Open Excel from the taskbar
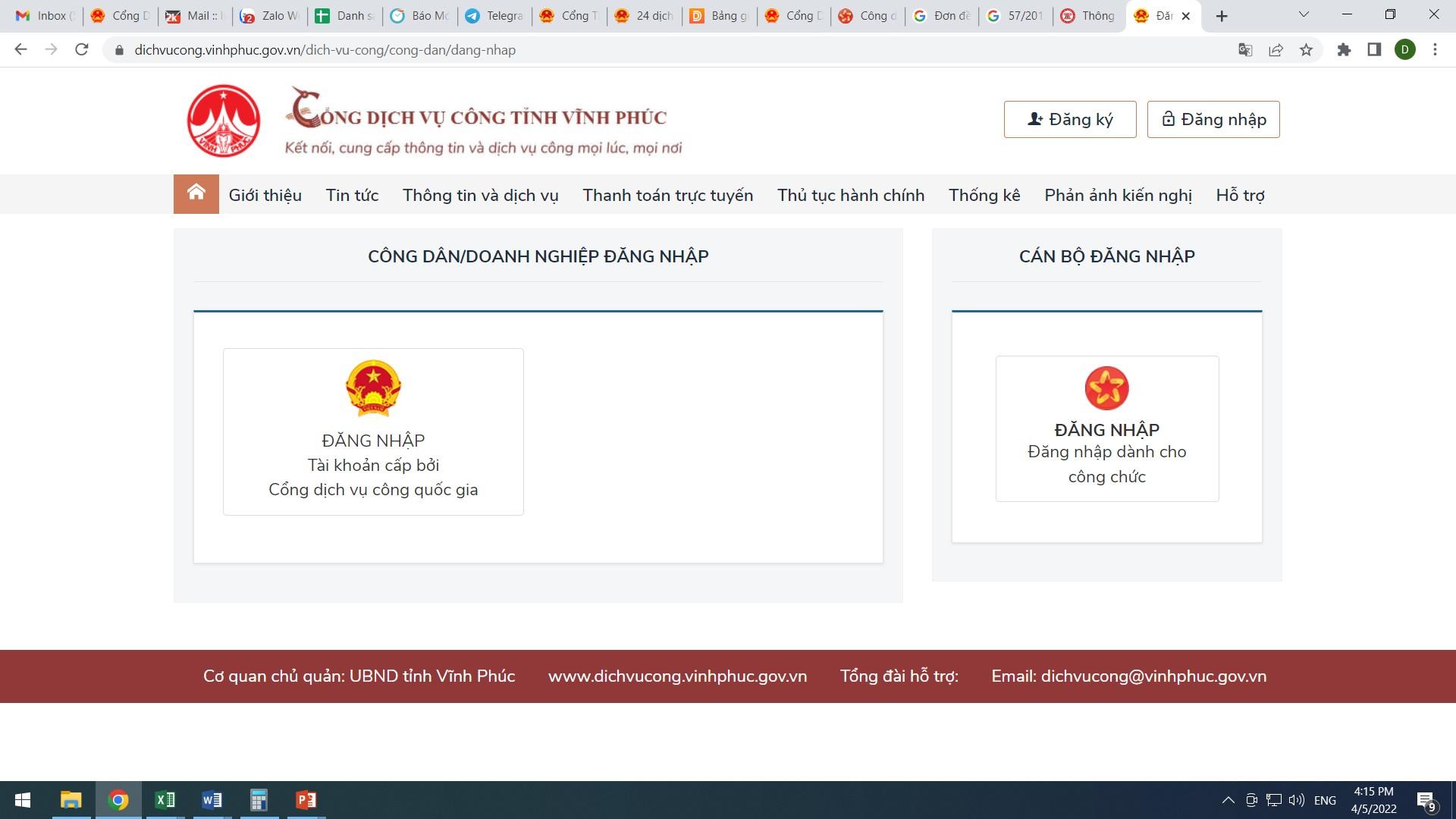Screen dimensions: 1456x819 click(x=165, y=800)
